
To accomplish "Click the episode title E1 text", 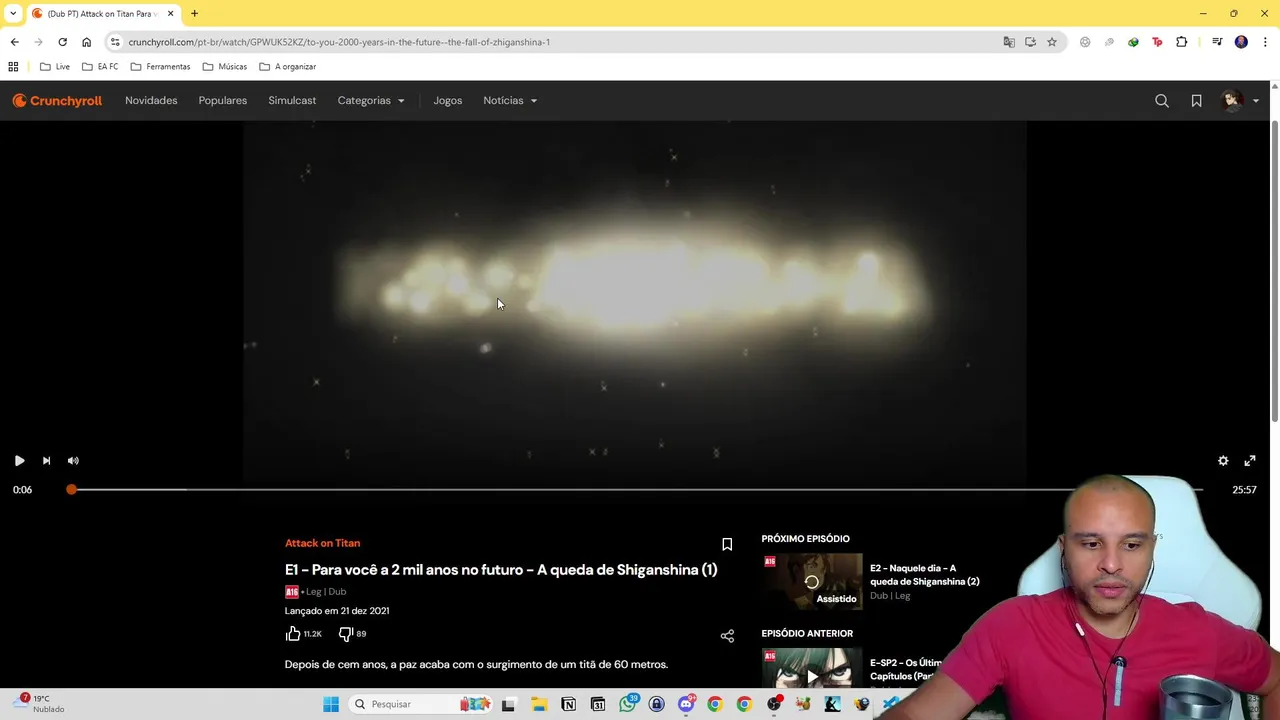I will coord(501,570).
